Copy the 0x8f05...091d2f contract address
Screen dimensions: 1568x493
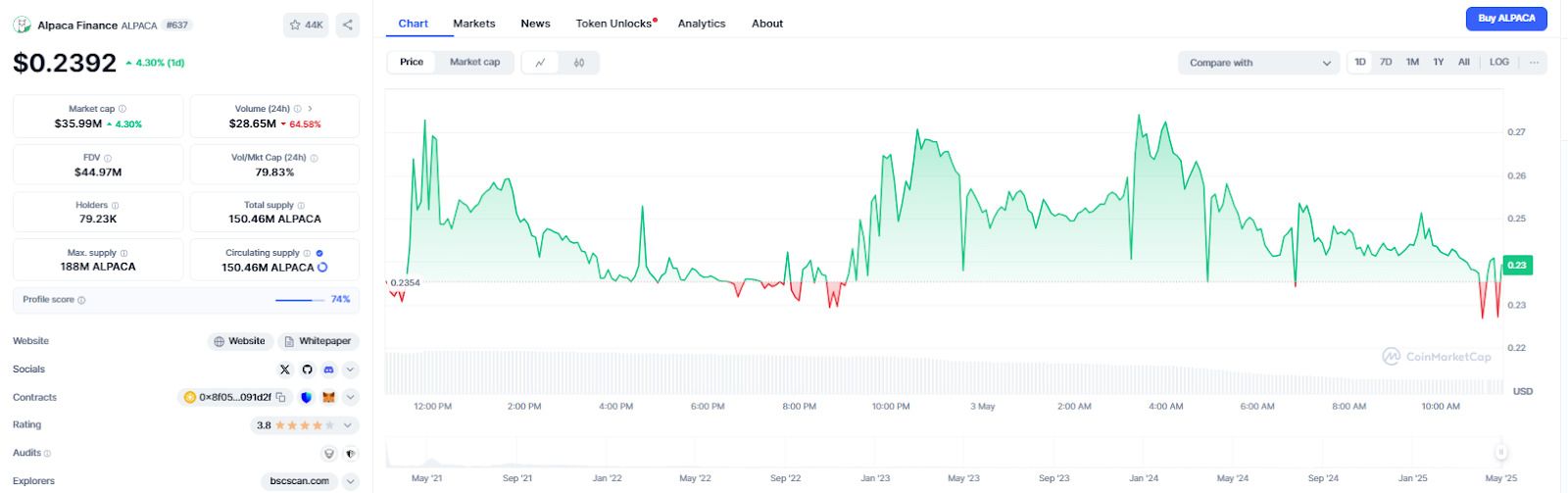[281, 397]
